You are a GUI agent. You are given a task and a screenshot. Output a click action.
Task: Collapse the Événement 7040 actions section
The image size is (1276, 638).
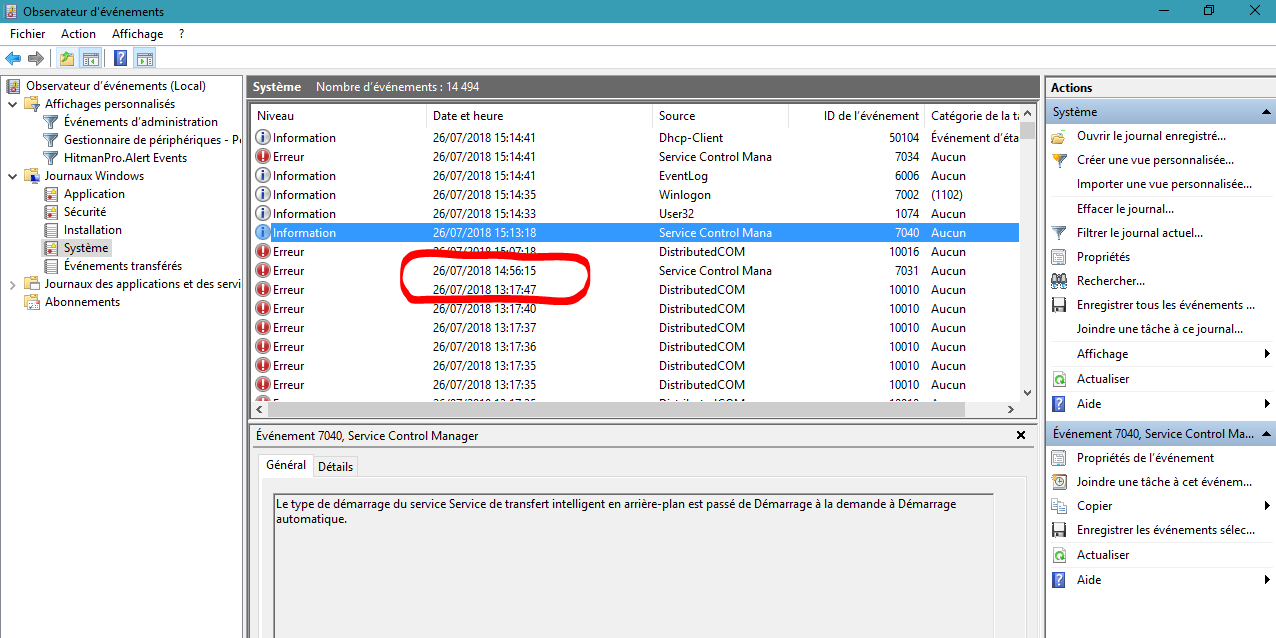click(1266, 434)
